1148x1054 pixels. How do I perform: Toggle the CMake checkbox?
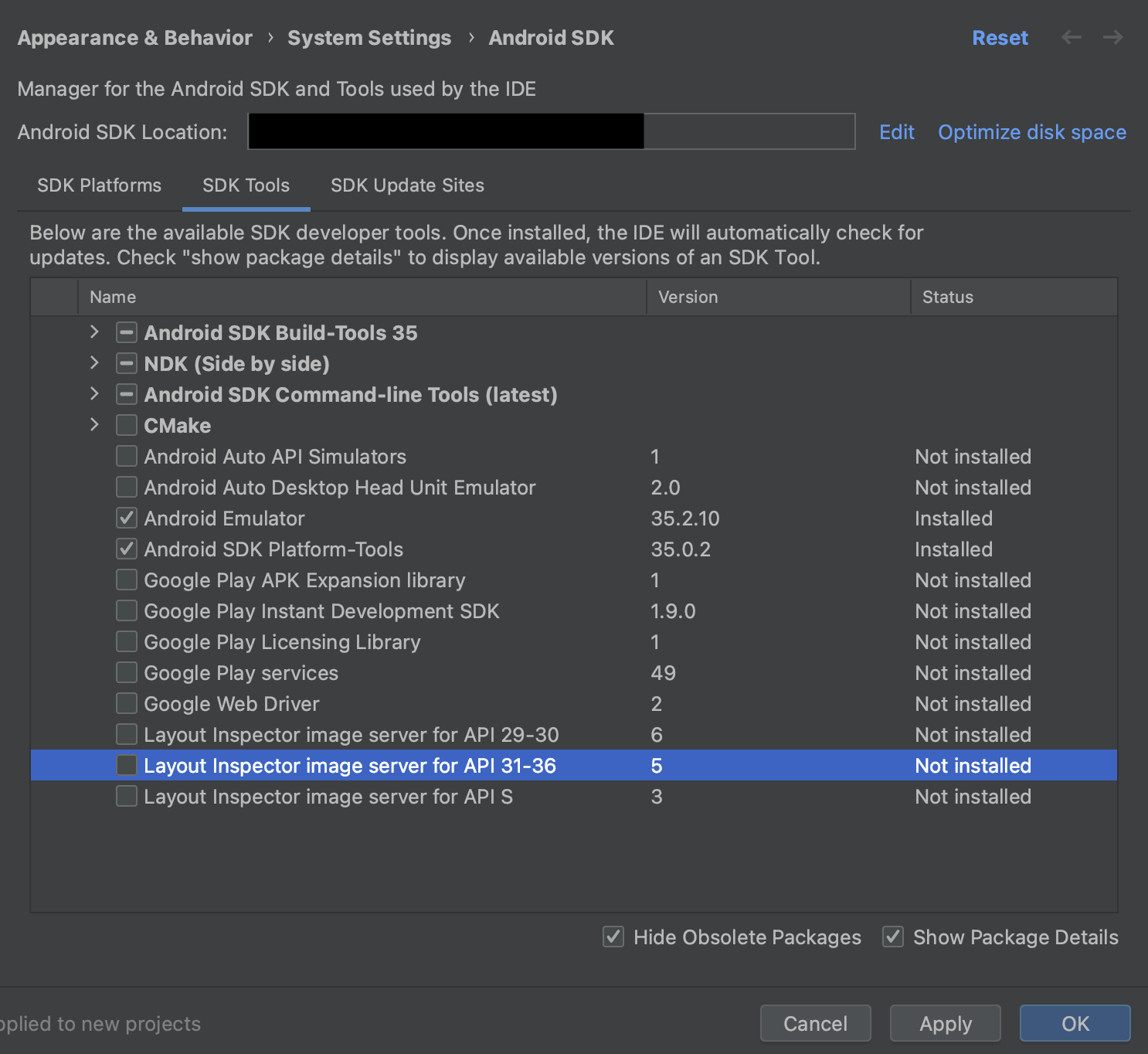click(127, 425)
